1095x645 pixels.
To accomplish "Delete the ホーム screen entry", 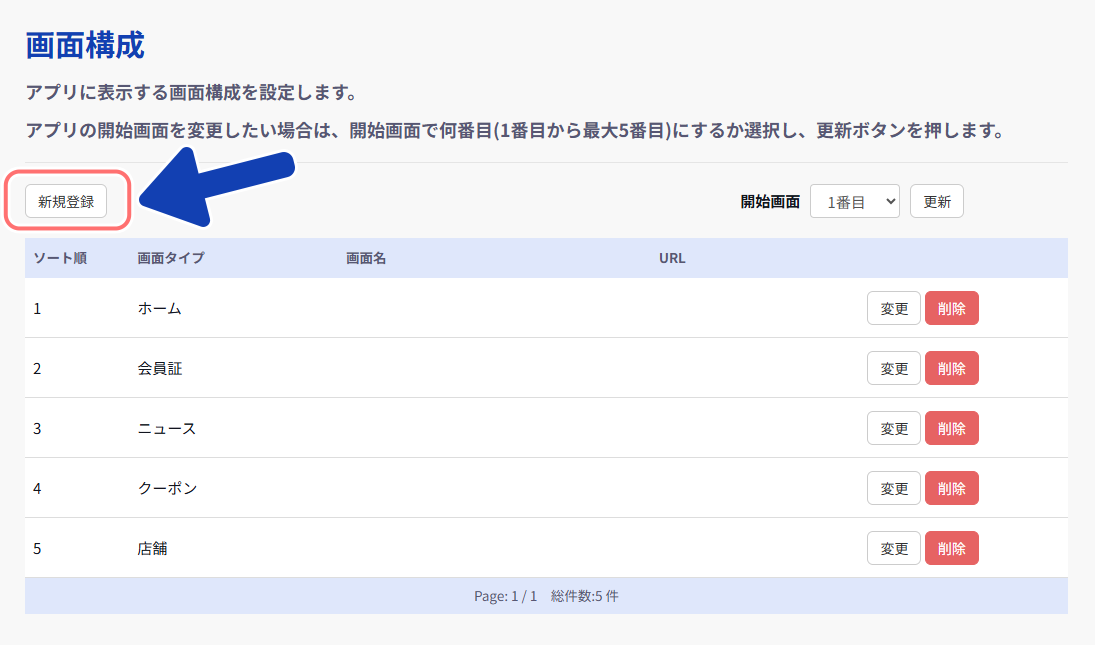I will coord(951,308).
